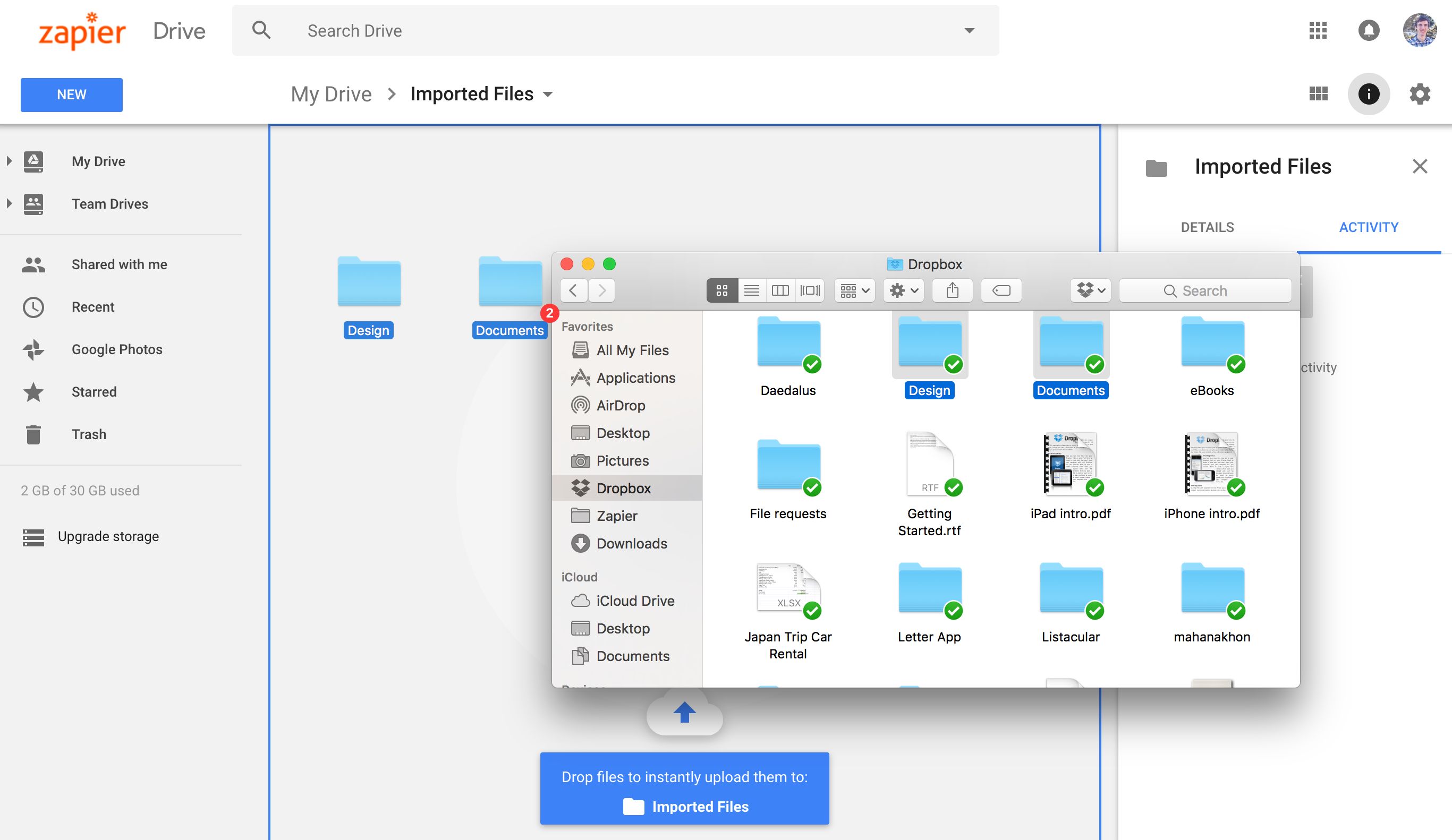1452x840 pixels.
Task: Select Finder list view mode
Action: click(751, 291)
